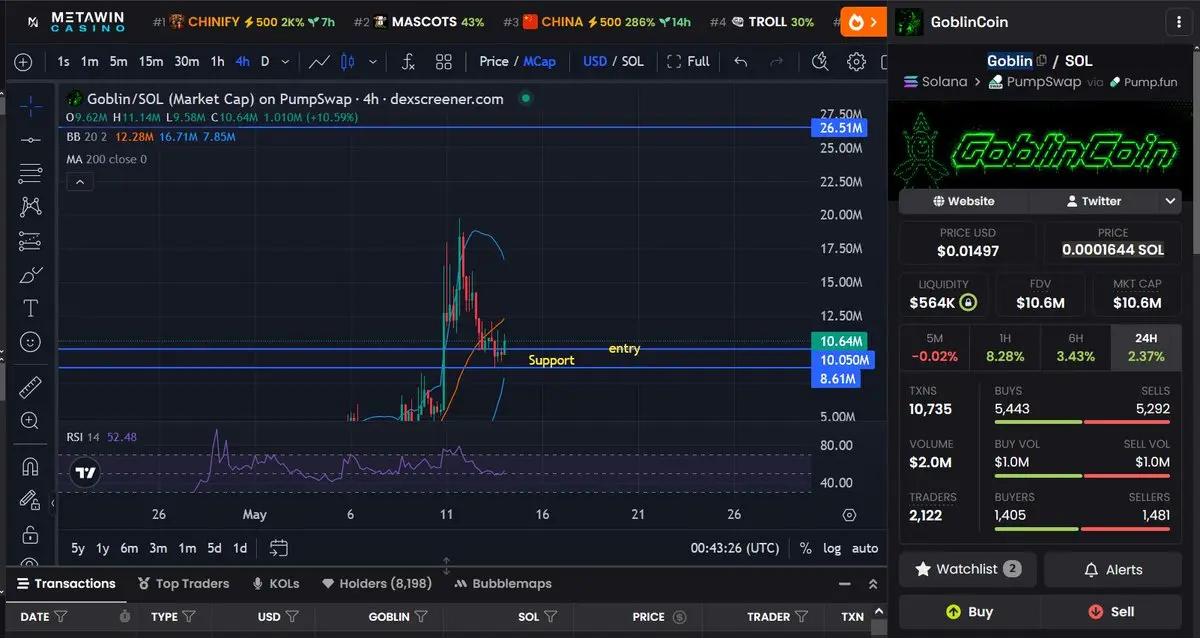The height and width of the screenshot is (638, 1200).
Task: Expand the social links dropdown beside Twitter
Action: (1170, 201)
